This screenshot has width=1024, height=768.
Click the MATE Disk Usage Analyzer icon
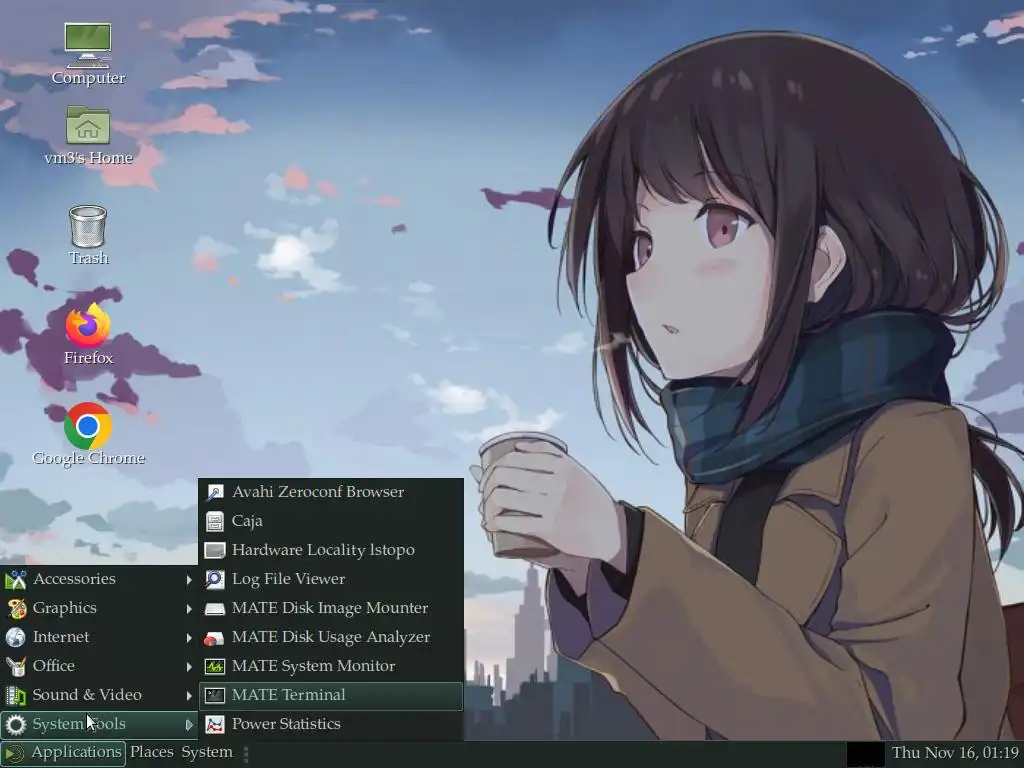[x=215, y=637]
